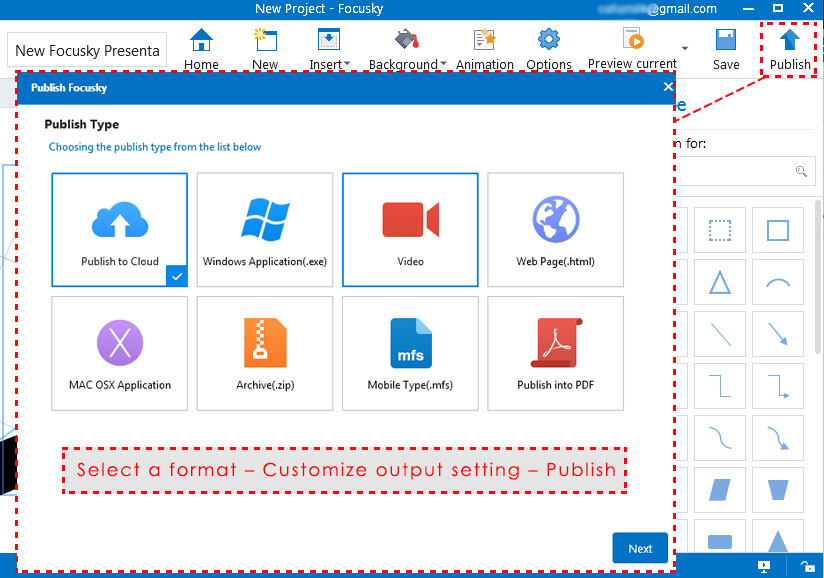Click the Next button
Viewport: 824px width, 578px height.
(x=640, y=548)
